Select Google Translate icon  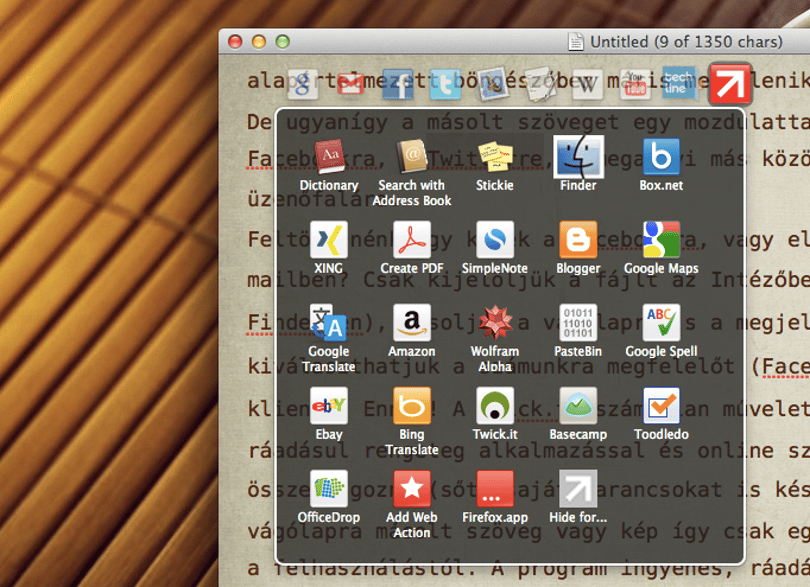pos(329,322)
